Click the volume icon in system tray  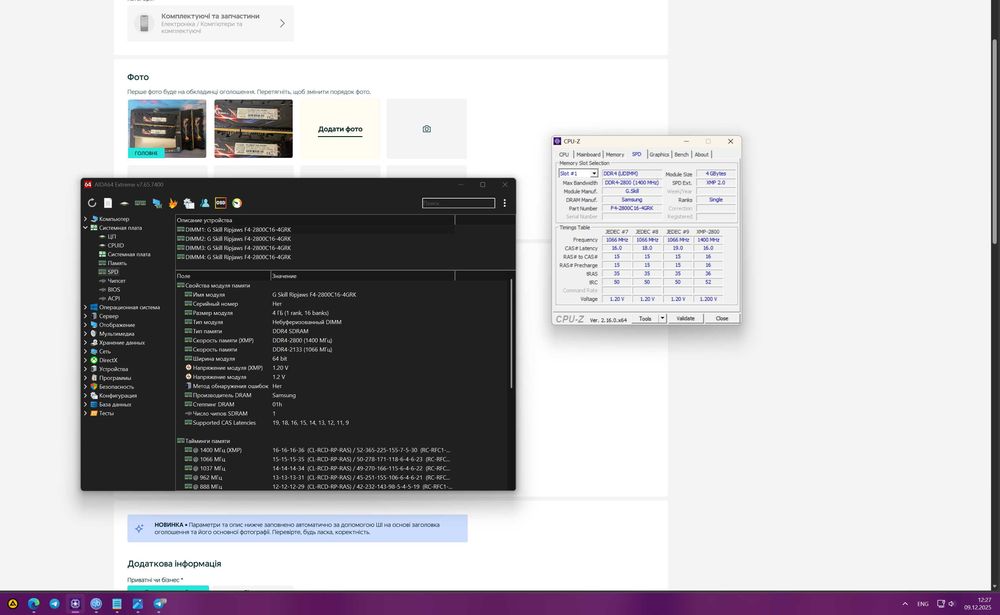tap(951, 604)
